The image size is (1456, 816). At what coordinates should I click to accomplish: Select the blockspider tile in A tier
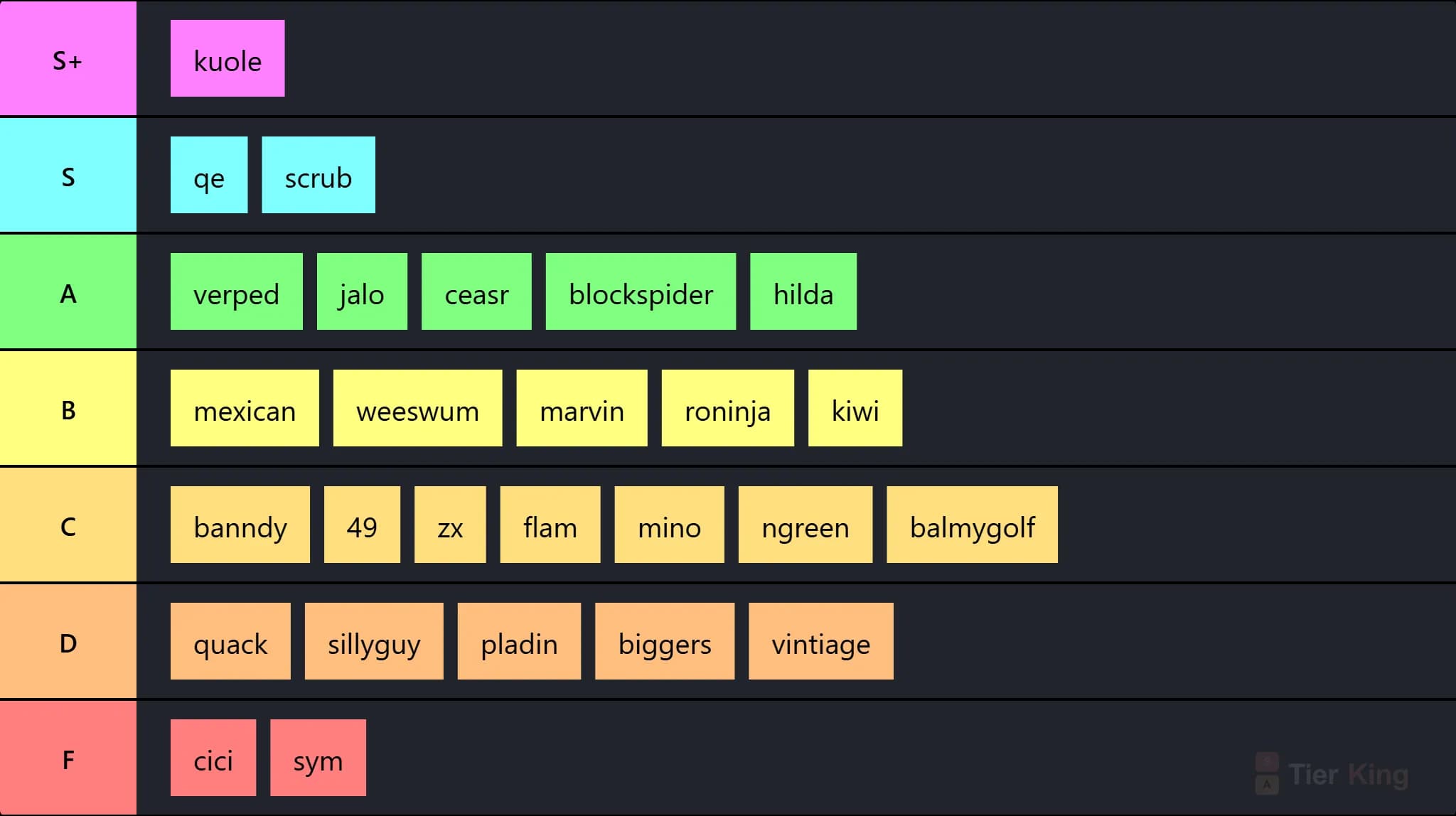point(641,291)
